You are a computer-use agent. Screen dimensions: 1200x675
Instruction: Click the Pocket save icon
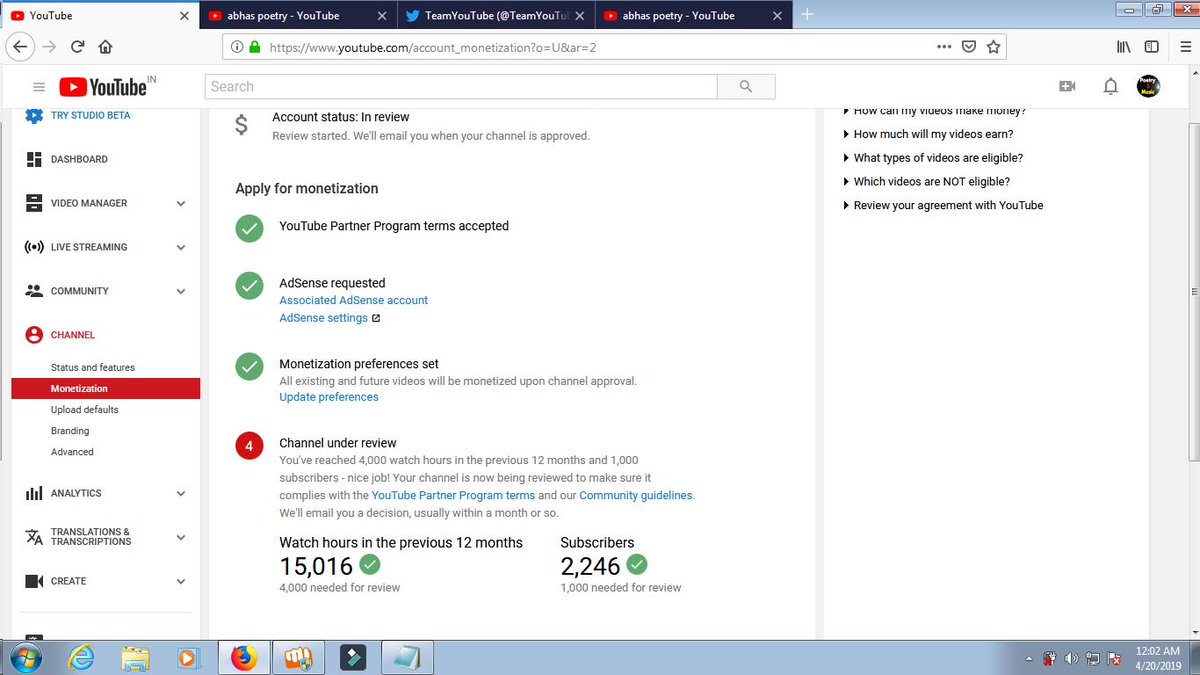click(969, 47)
